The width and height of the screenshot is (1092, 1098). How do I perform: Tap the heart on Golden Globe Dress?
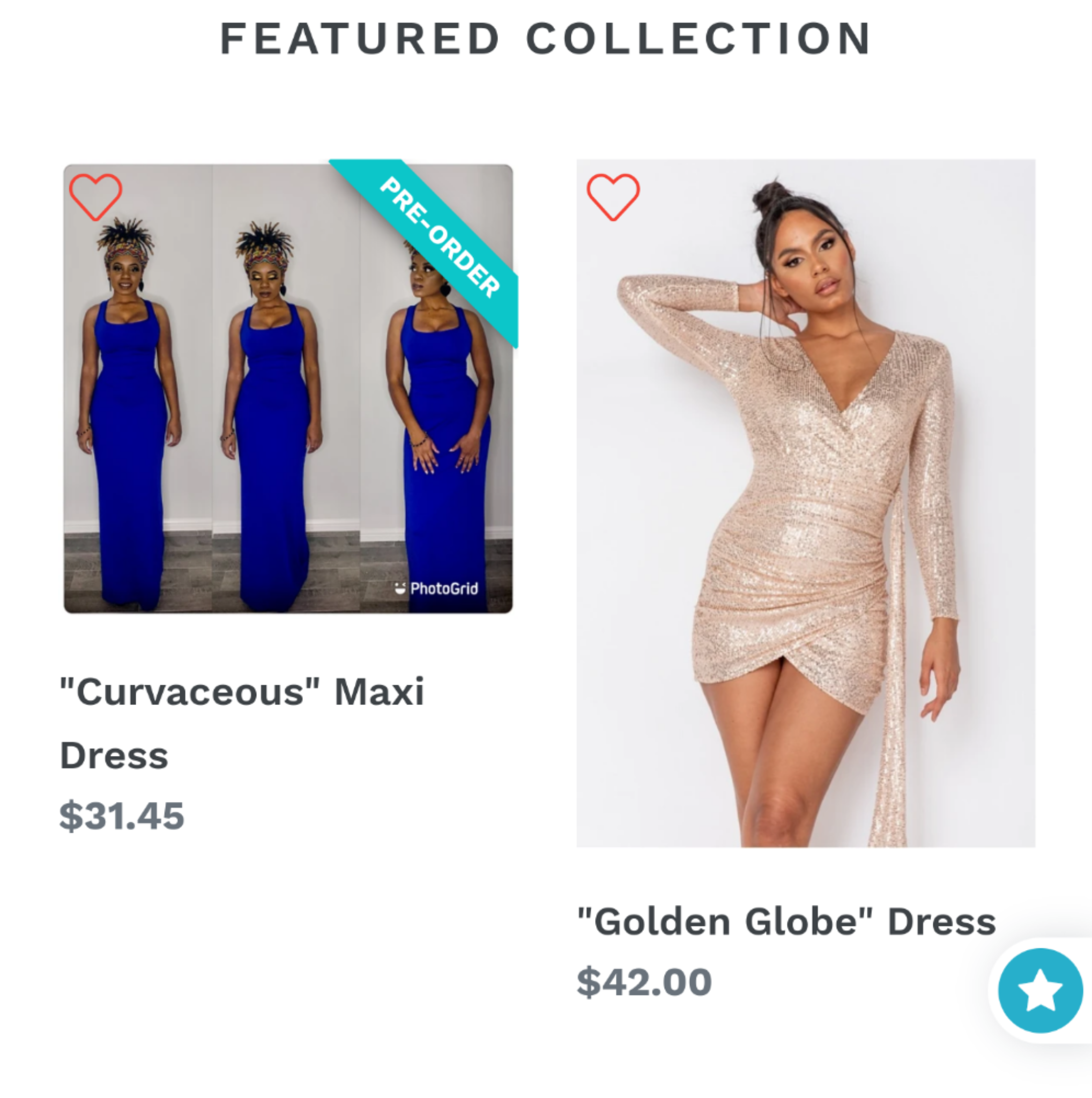(613, 197)
